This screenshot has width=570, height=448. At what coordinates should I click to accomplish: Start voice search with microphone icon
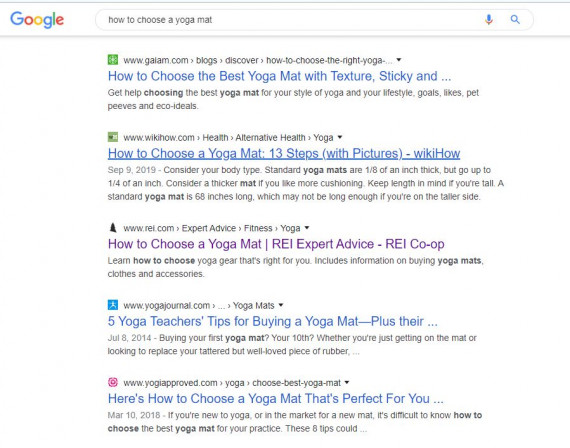point(489,19)
